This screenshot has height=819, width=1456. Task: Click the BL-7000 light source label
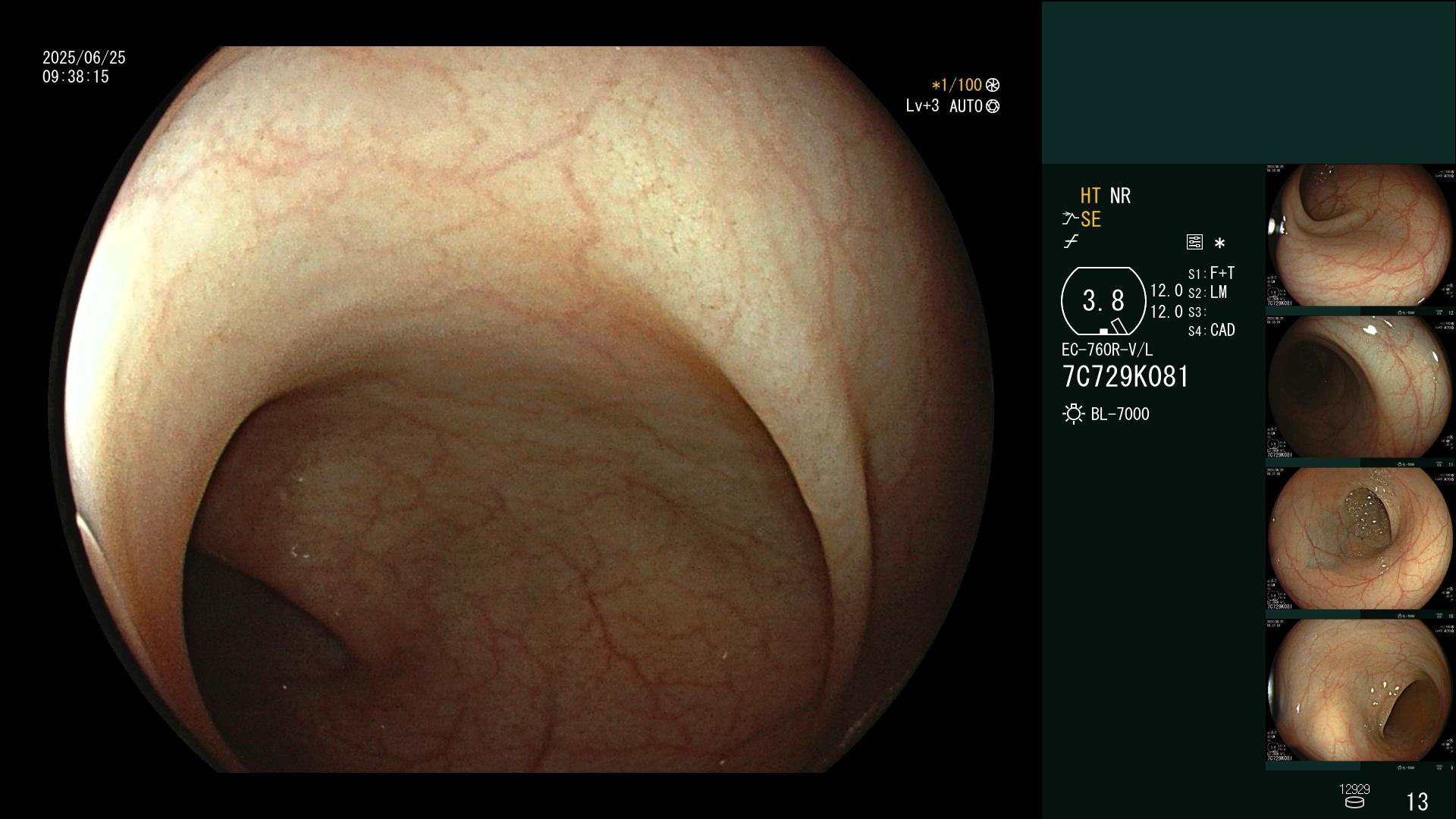coord(1120,414)
